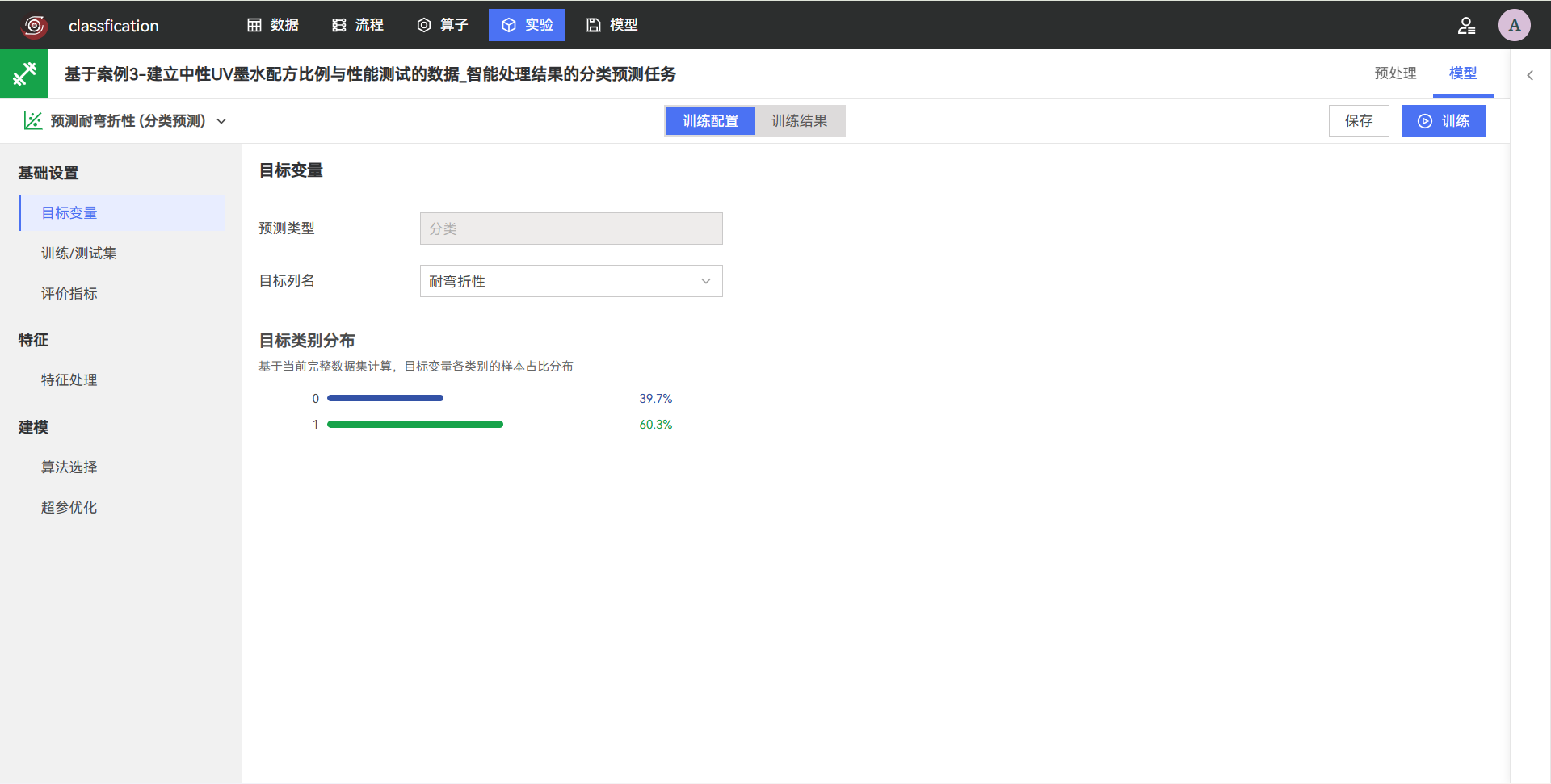Click the disabled 预测类型 field showing 分类
This screenshot has width=1551, height=784.
[571, 228]
